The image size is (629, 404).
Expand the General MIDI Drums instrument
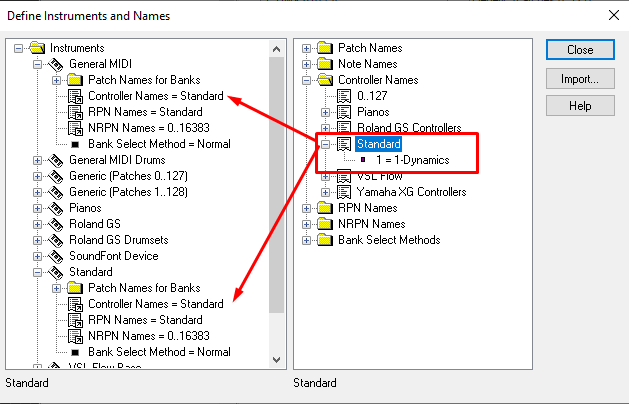[x=38, y=160]
